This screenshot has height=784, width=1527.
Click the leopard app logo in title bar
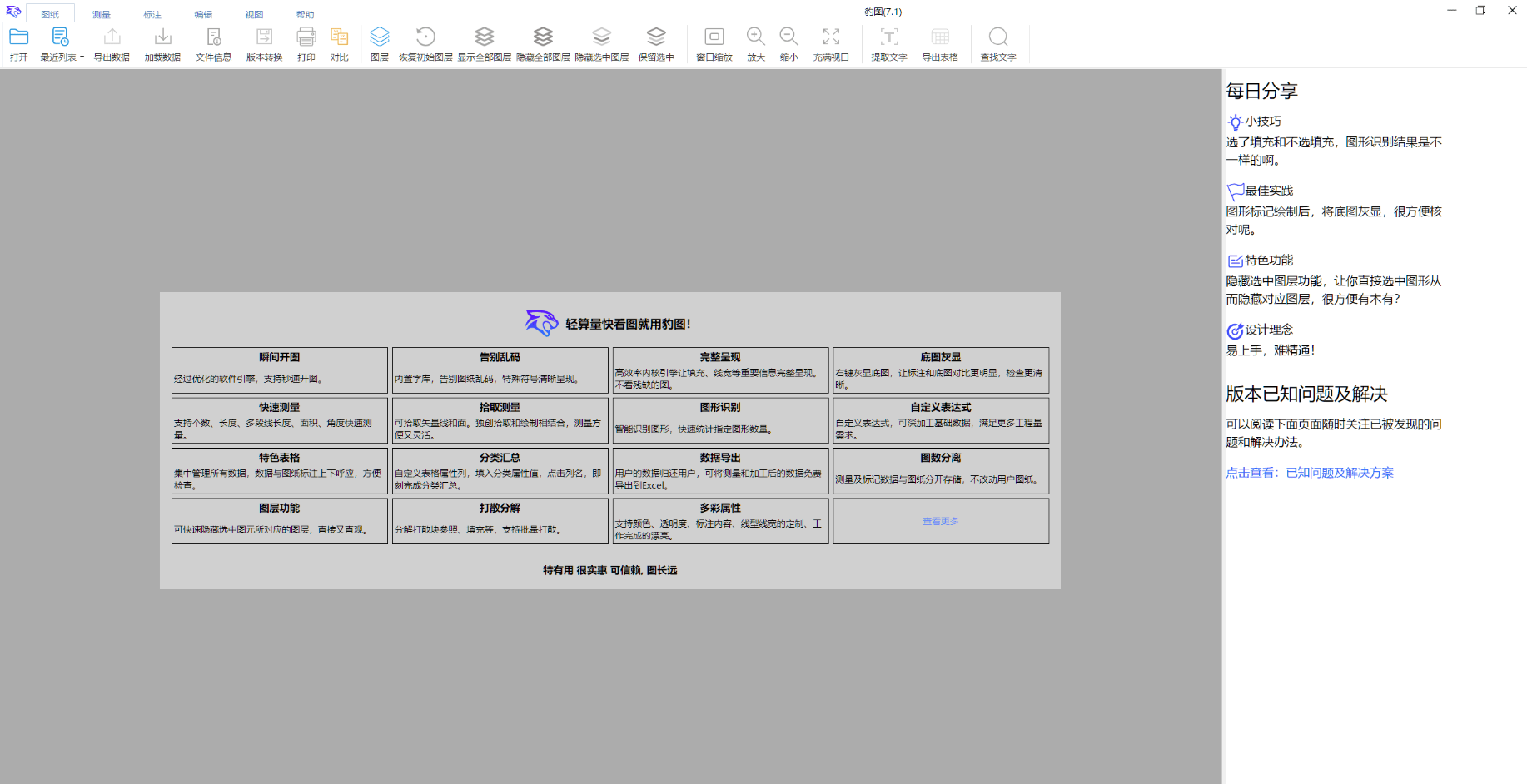point(13,12)
